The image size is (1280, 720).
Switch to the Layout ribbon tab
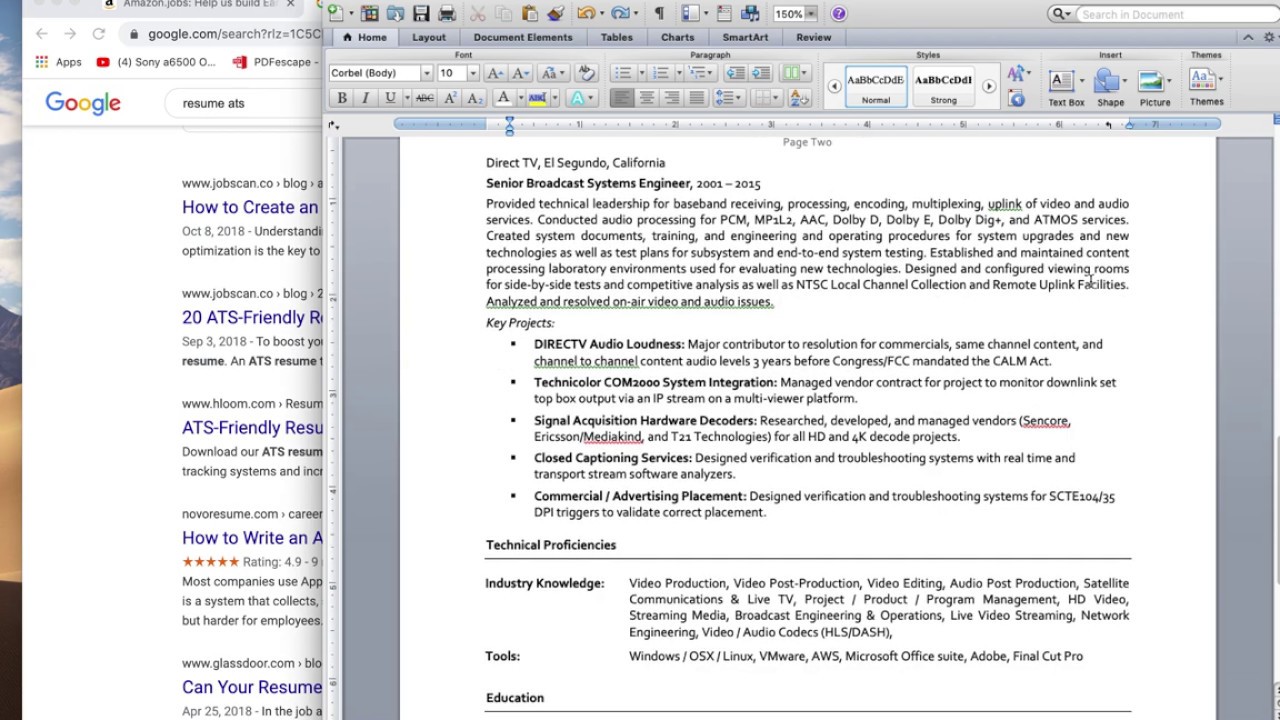pos(429,37)
